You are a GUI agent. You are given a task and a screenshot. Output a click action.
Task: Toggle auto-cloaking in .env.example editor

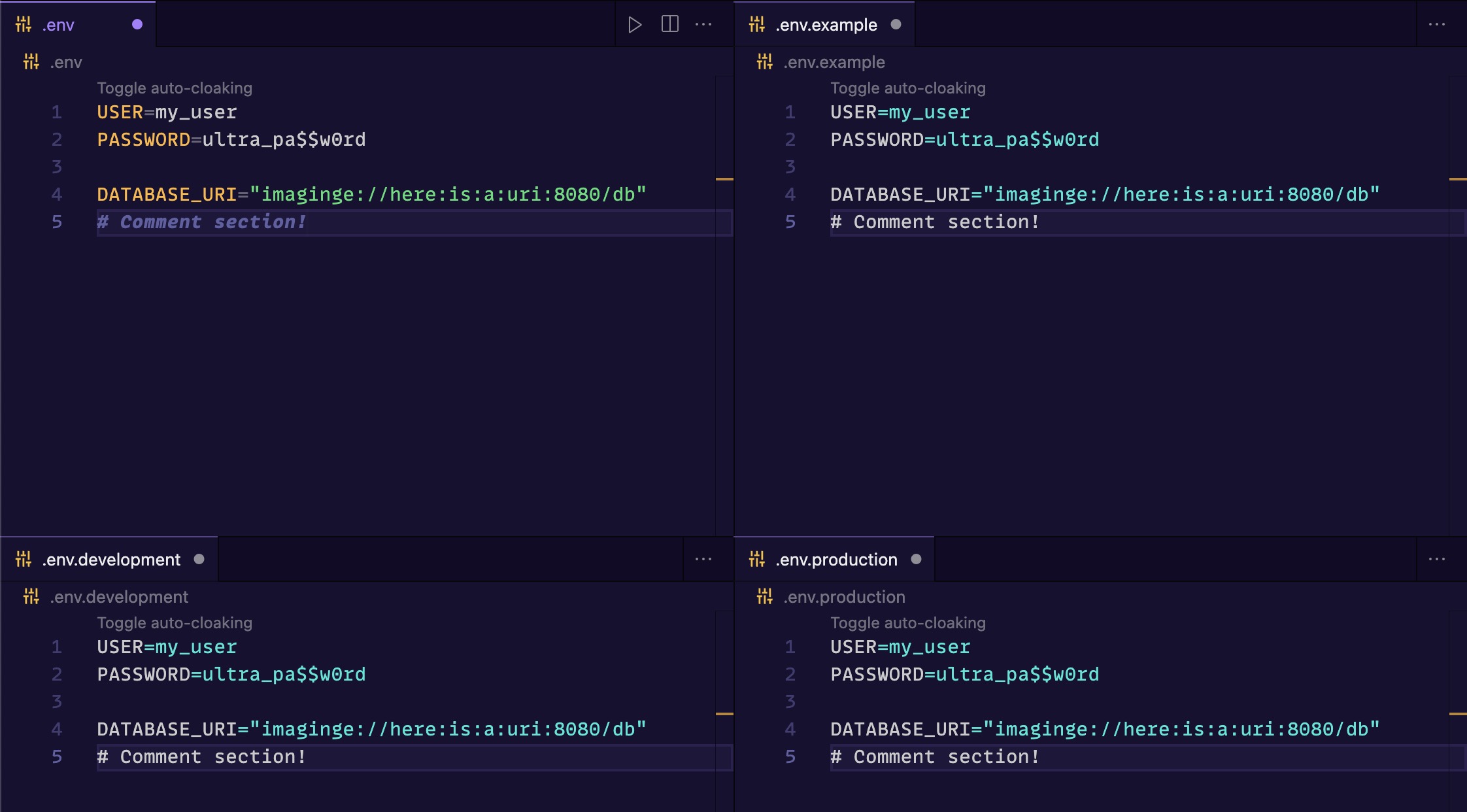pos(908,88)
